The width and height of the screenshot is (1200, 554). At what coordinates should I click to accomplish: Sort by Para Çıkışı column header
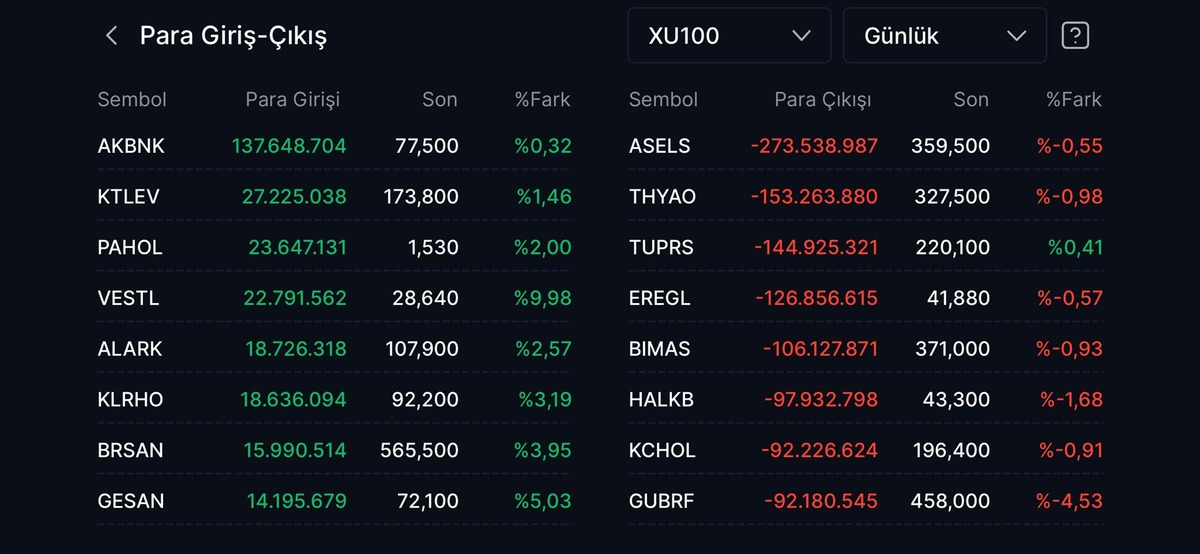coord(823,99)
